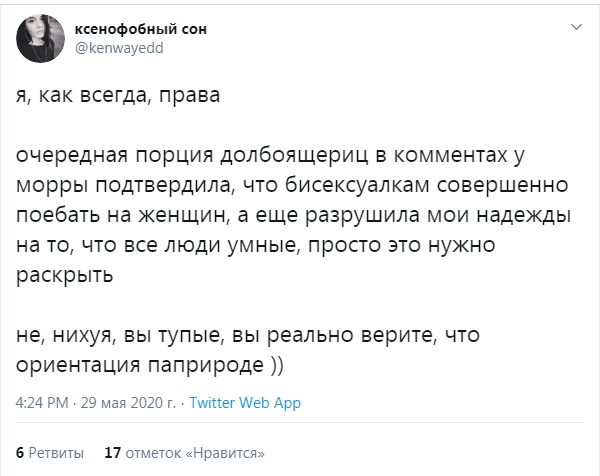Click the profile avatar of ксенофобный сон
Image resolution: width=600 pixels, height=476 pixels.
tap(40, 38)
